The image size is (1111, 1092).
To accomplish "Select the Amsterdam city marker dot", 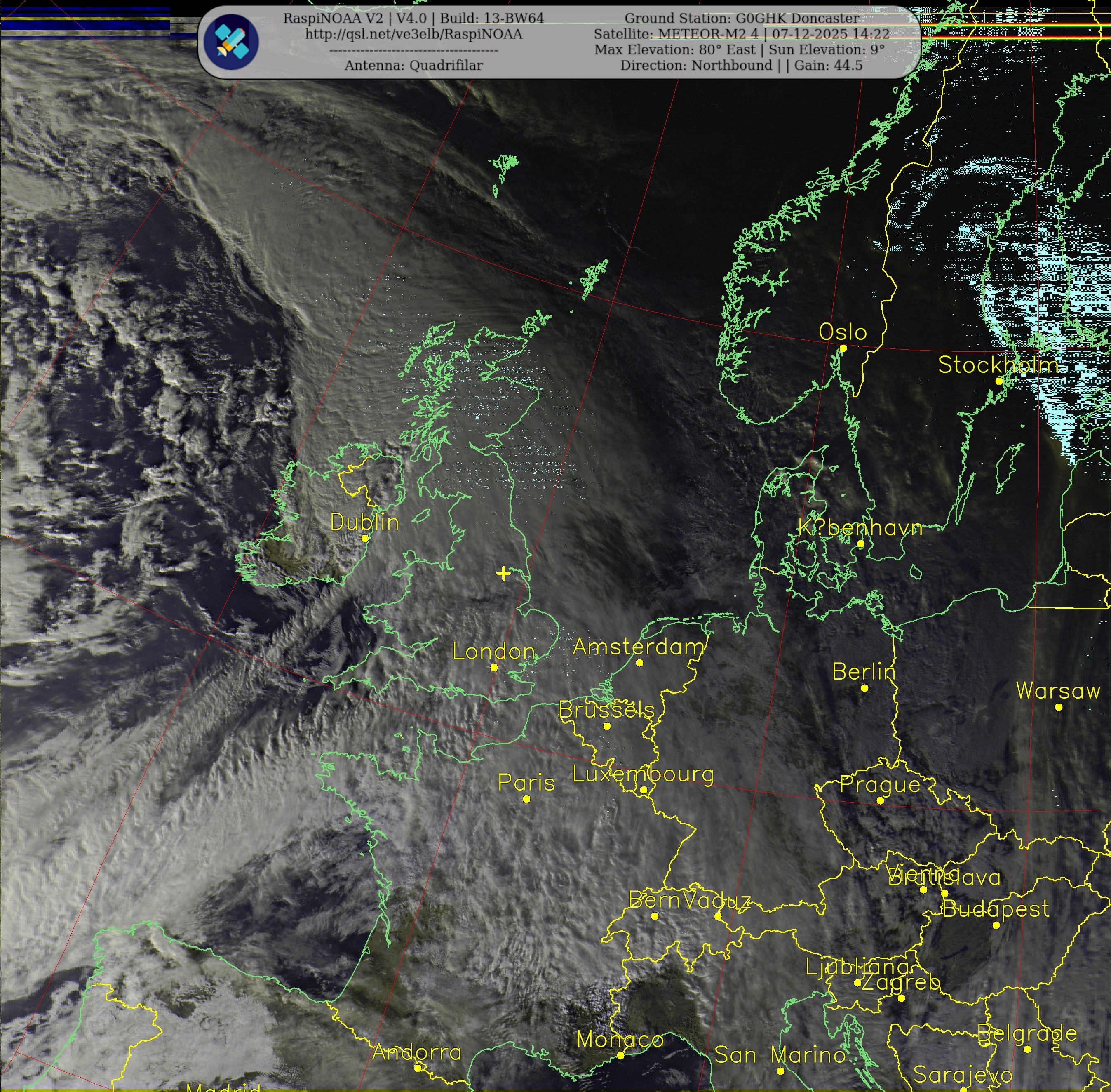I will point(640,662).
